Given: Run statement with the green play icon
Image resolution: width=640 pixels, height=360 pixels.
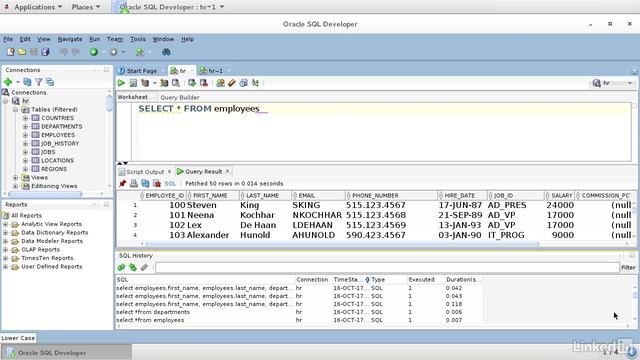Looking at the screenshot, I should pos(121,83).
